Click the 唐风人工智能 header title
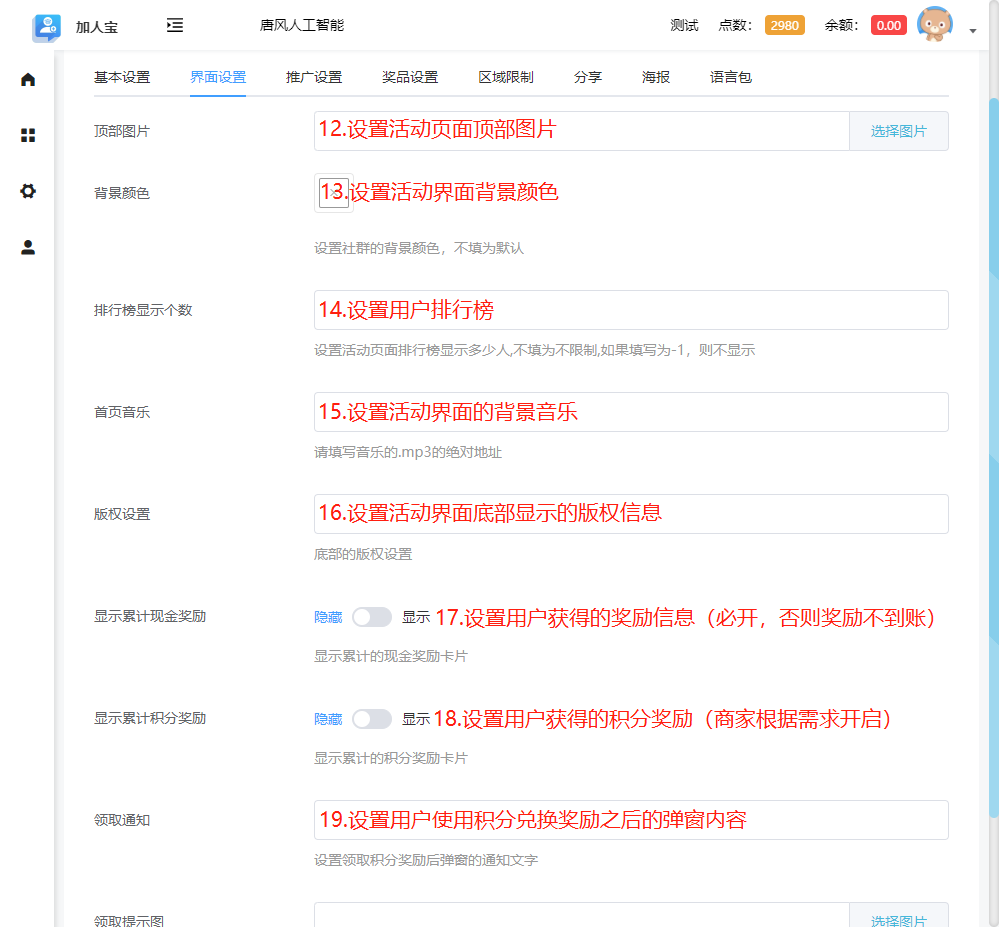This screenshot has width=999, height=927. [x=302, y=25]
